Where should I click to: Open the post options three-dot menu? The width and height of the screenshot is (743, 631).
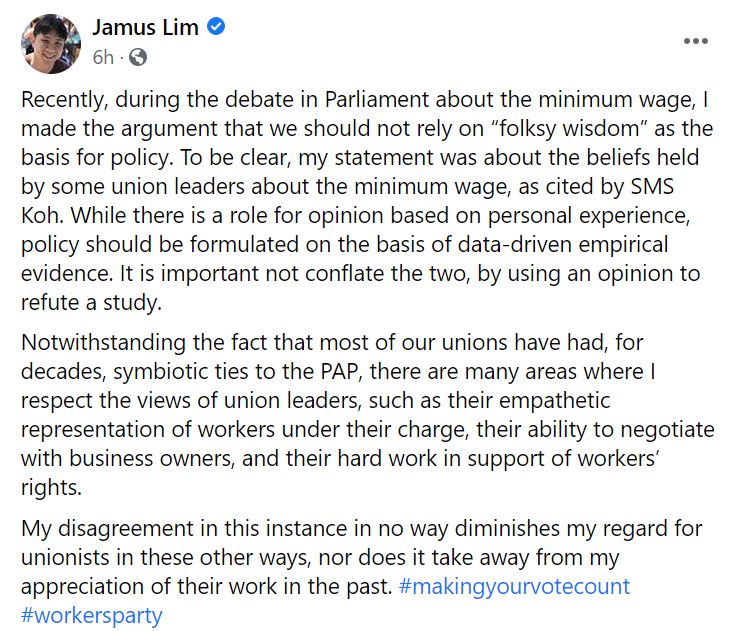tap(695, 42)
